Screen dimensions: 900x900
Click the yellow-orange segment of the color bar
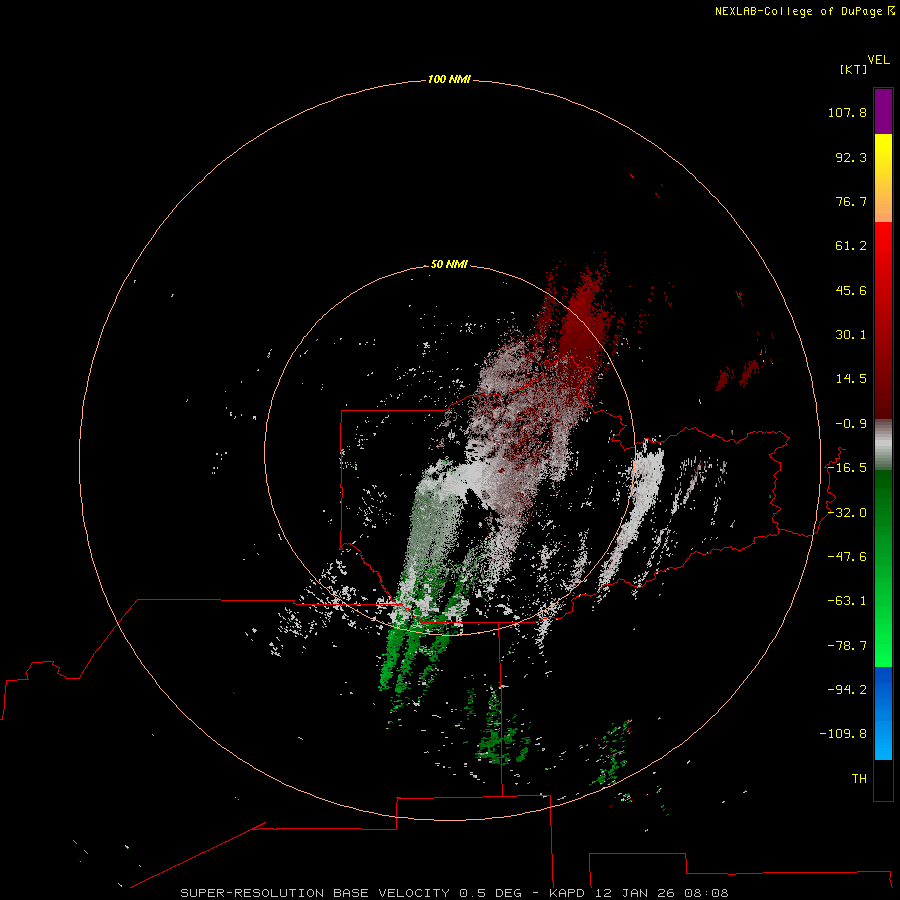pyautogui.click(x=883, y=178)
